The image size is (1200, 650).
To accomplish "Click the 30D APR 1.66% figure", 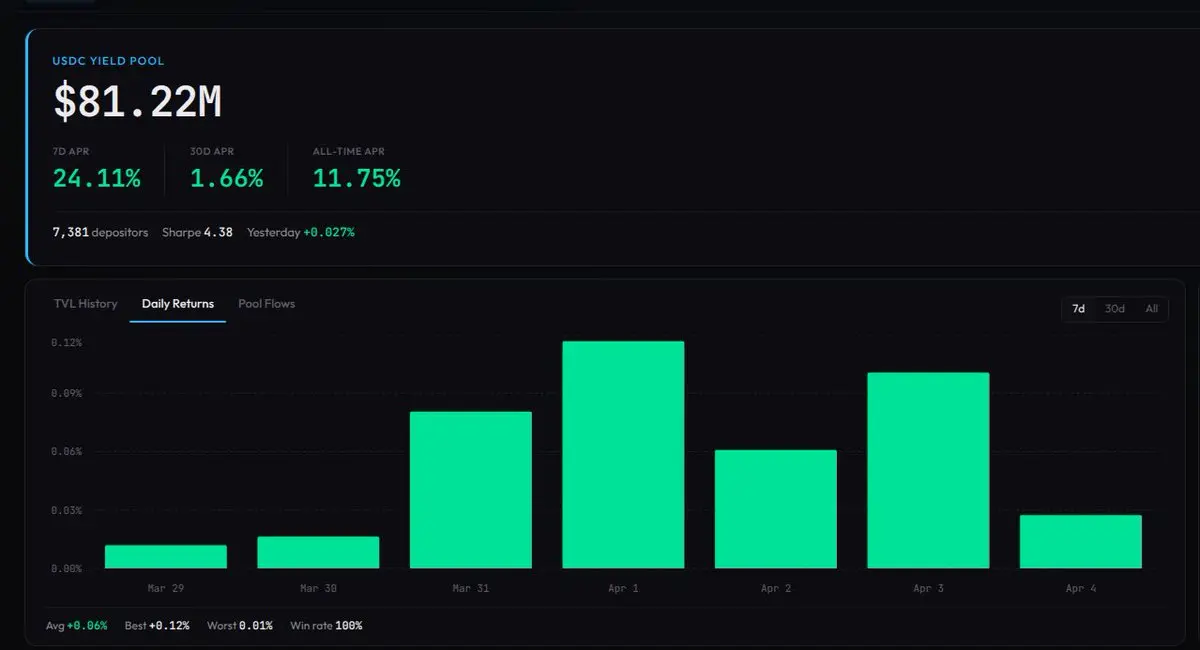I will pos(227,179).
